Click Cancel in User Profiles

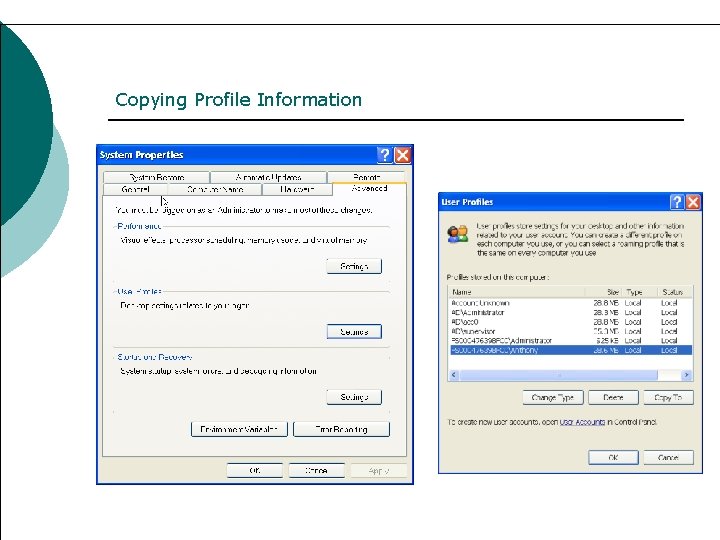click(668, 457)
